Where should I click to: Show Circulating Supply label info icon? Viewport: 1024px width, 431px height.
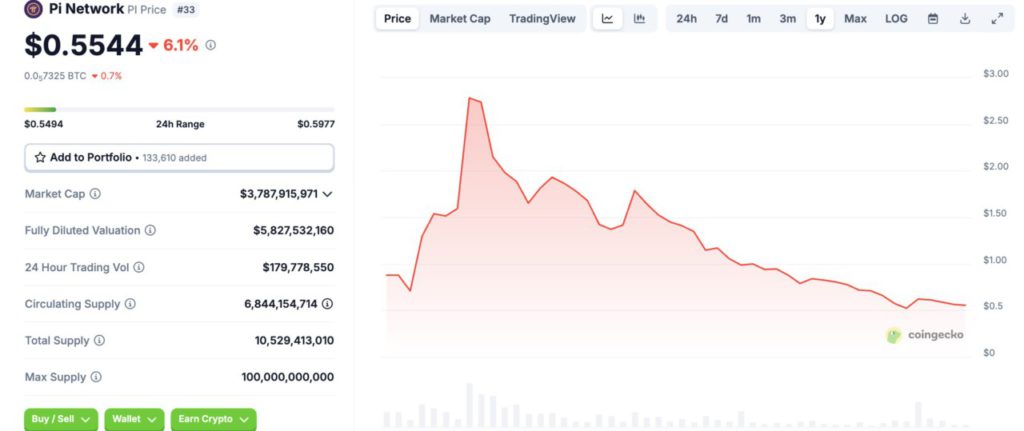click(x=130, y=304)
